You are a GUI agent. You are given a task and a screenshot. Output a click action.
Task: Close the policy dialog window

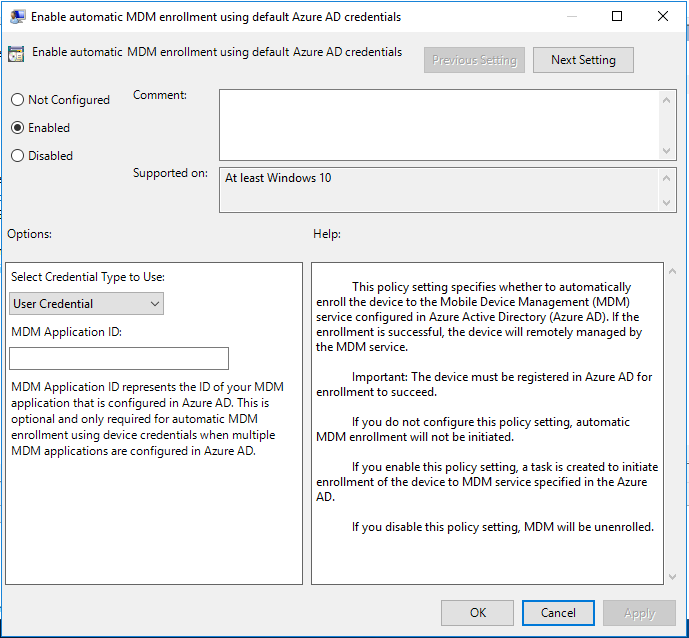[x=663, y=16]
